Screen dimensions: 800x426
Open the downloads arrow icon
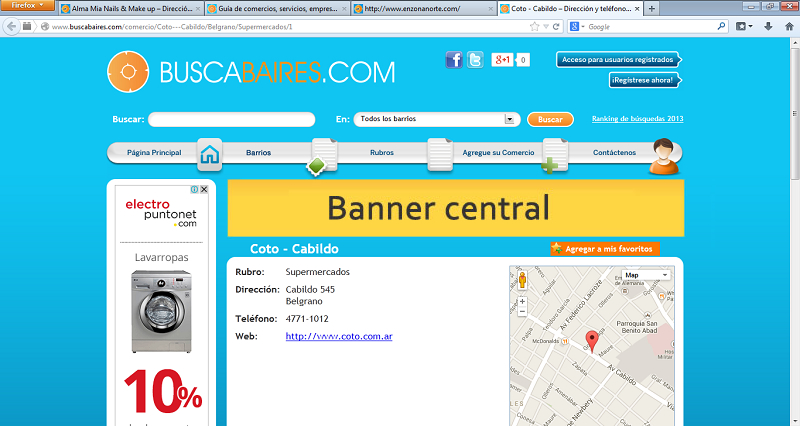point(768,27)
